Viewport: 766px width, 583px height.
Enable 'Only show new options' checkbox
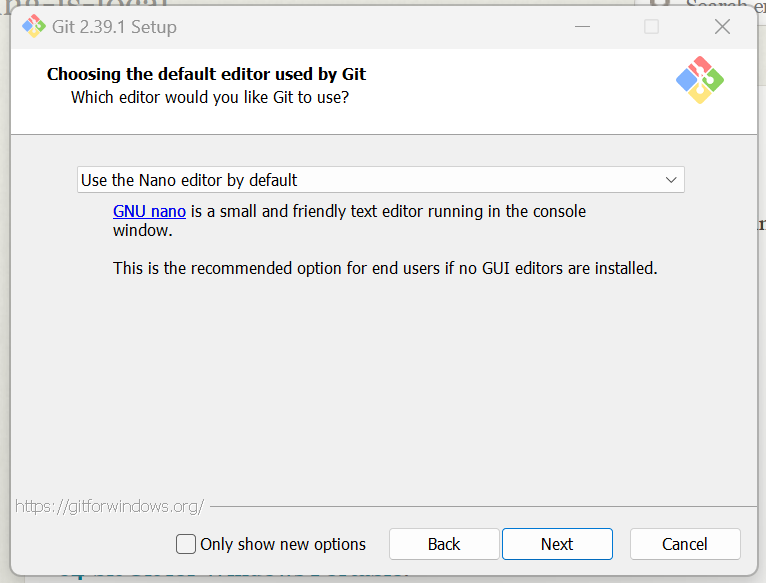coord(186,544)
